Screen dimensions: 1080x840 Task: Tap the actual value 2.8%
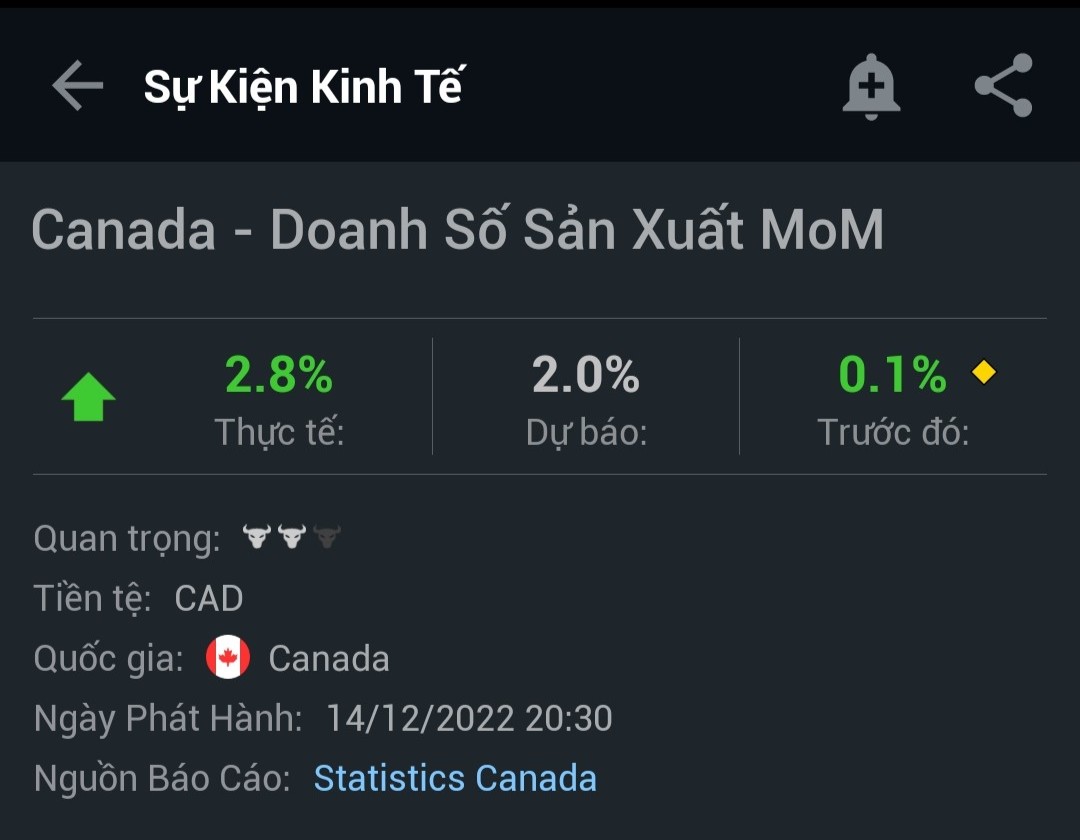click(x=280, y=376)
